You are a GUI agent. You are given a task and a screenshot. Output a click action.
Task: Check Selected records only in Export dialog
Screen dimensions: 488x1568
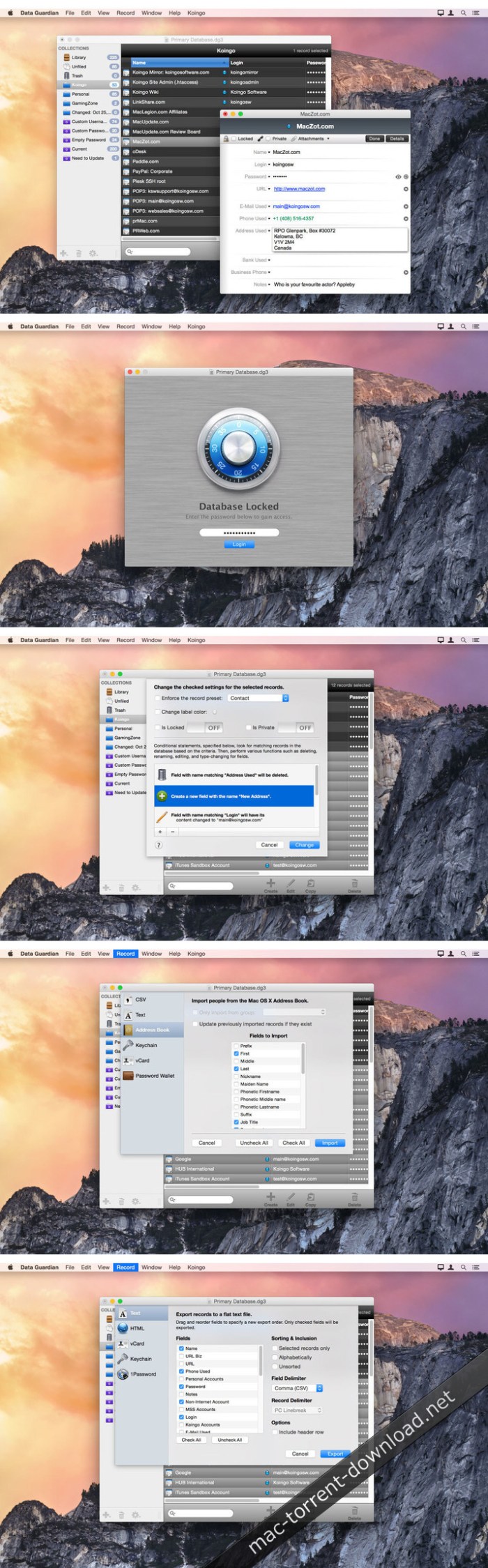tap(274, 1348)
